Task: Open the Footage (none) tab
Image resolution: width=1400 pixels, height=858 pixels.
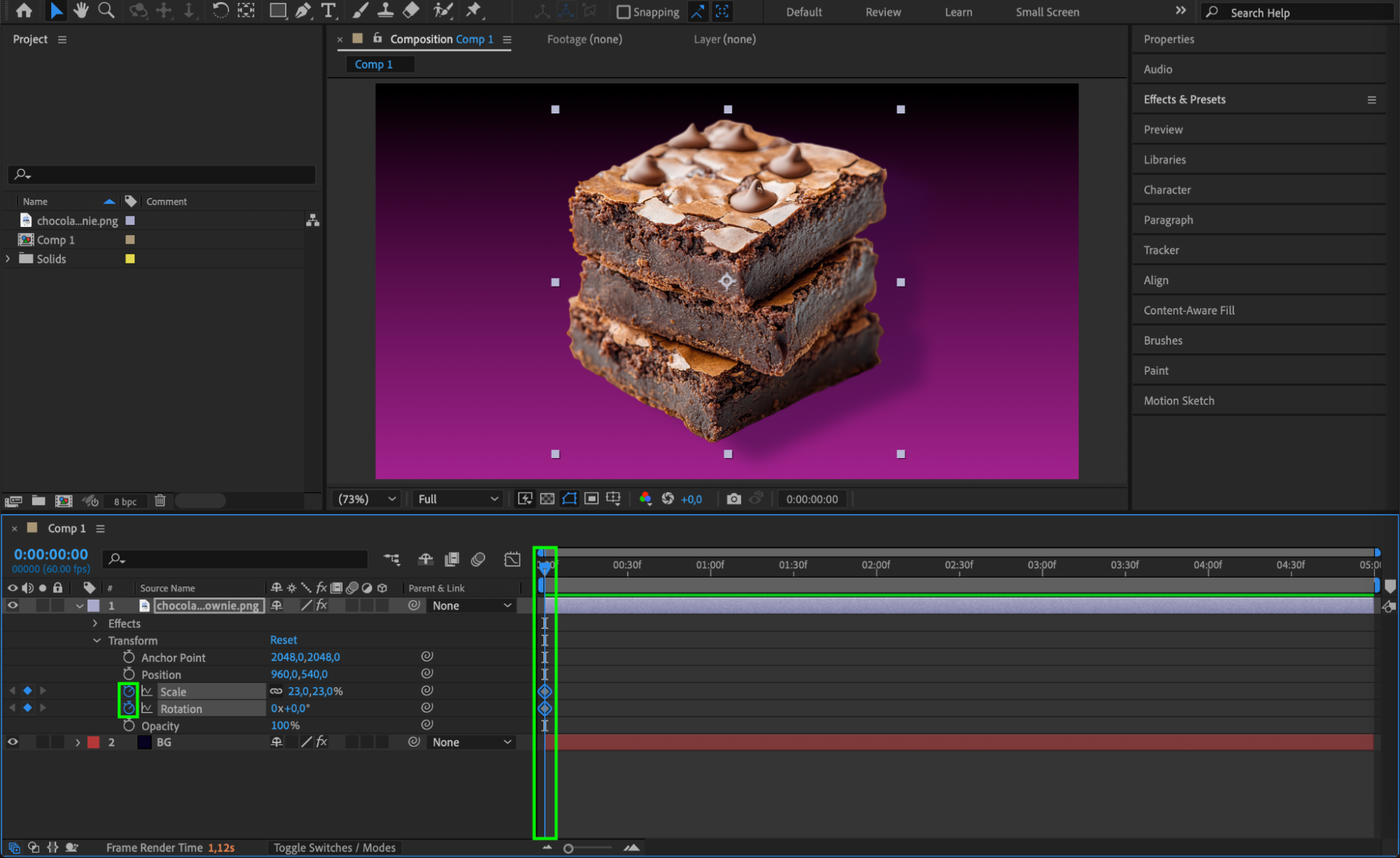Action: [x=584, y=39]
